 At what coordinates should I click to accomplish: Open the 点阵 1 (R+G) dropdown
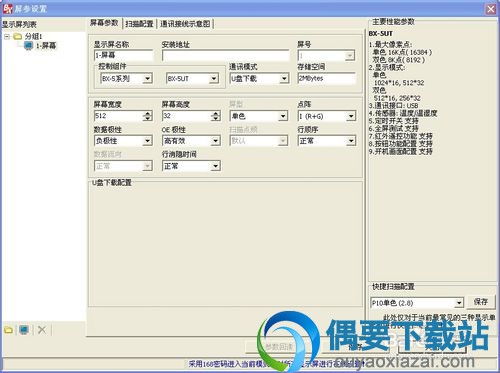351,116
